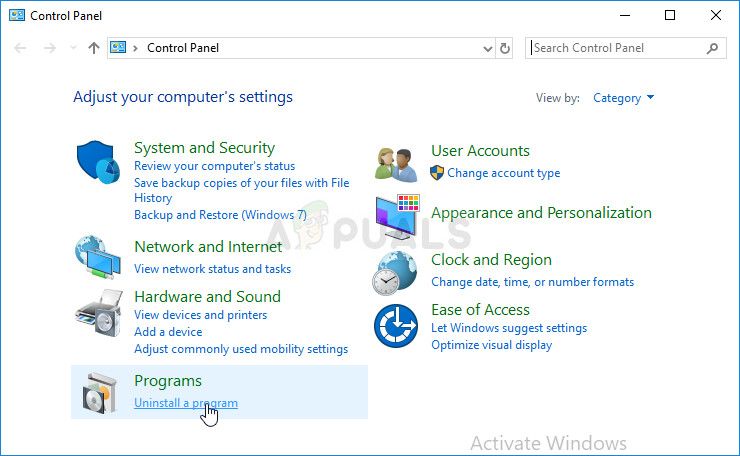The image size is (740, 456).
Task: Select View network status and tasks
Action: tap(212, 269)
